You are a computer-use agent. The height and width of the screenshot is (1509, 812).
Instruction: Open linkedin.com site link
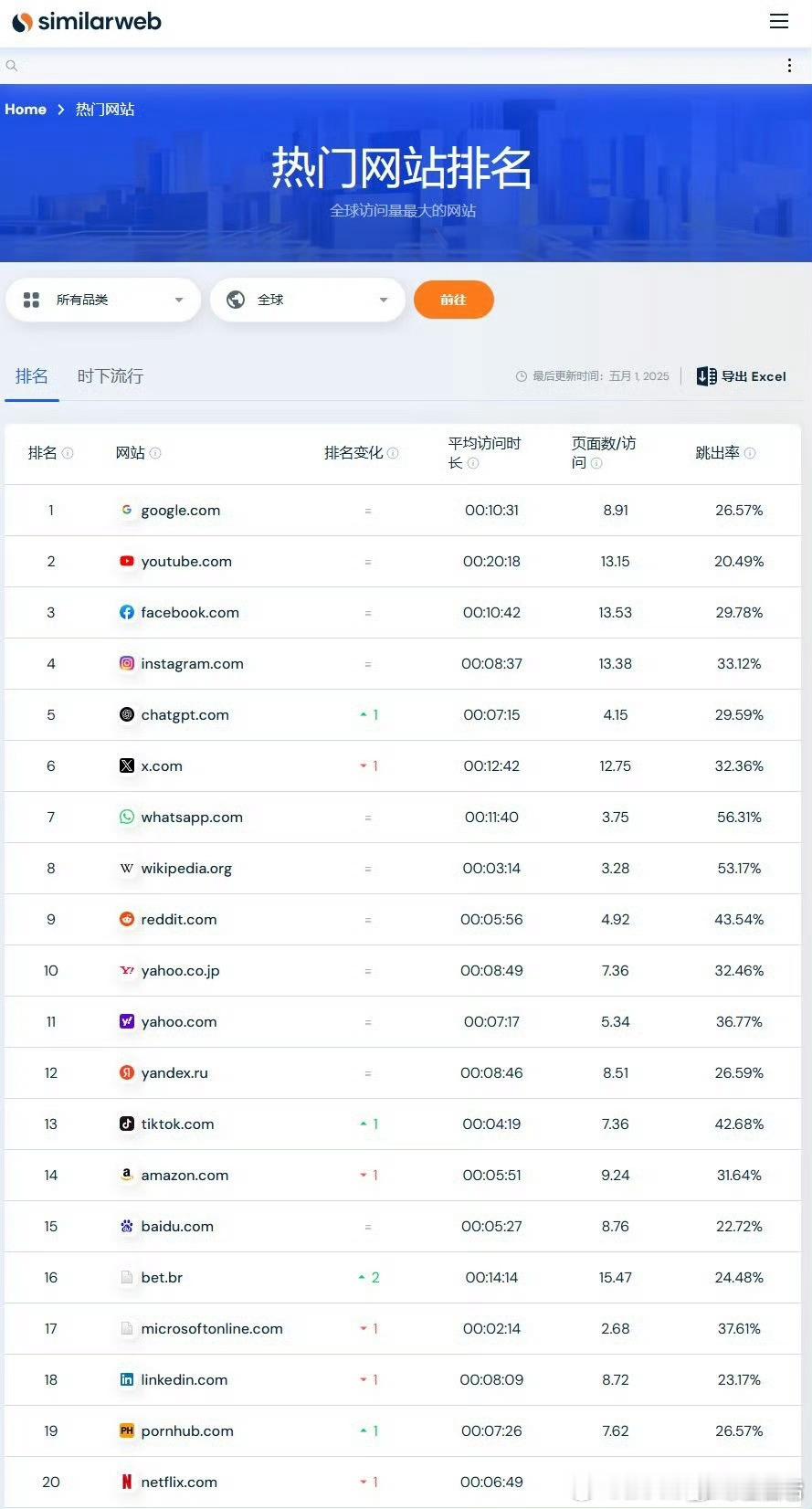pos(185,1380)
